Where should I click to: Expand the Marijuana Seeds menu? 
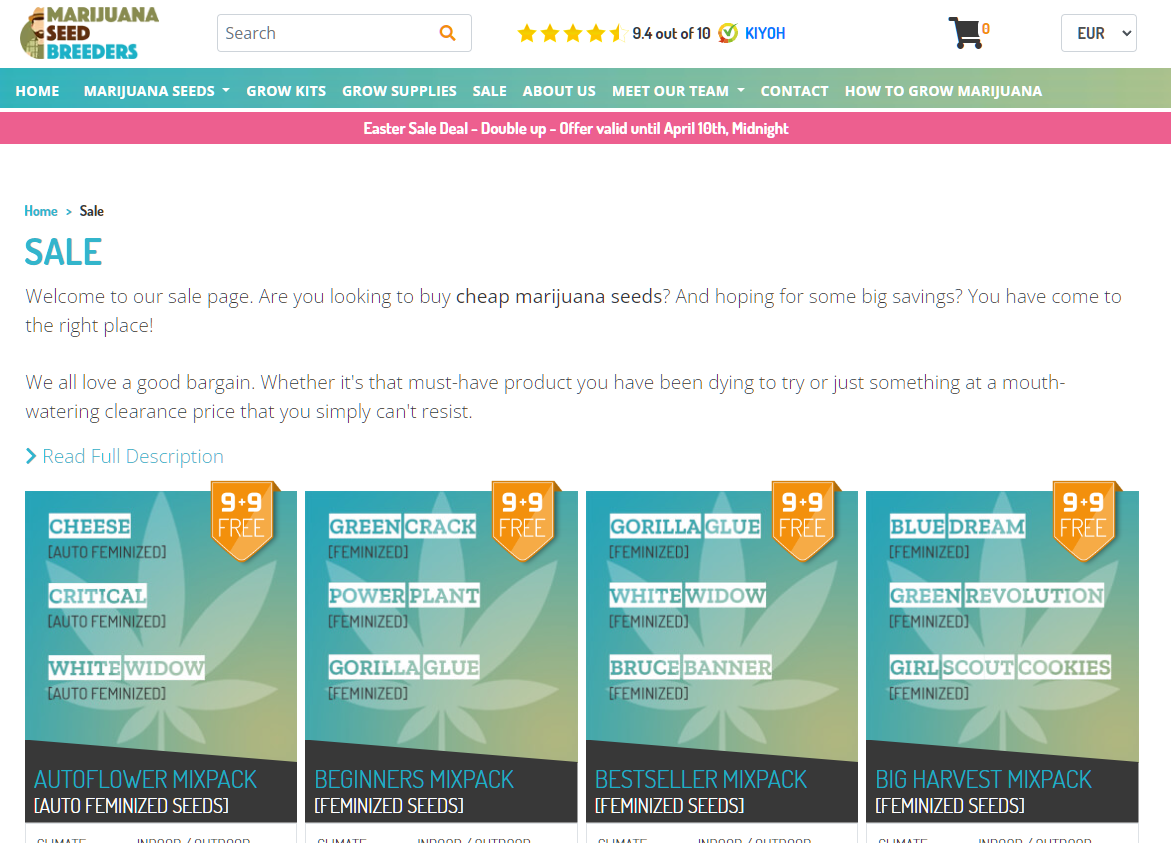click(x=157, y=91)
